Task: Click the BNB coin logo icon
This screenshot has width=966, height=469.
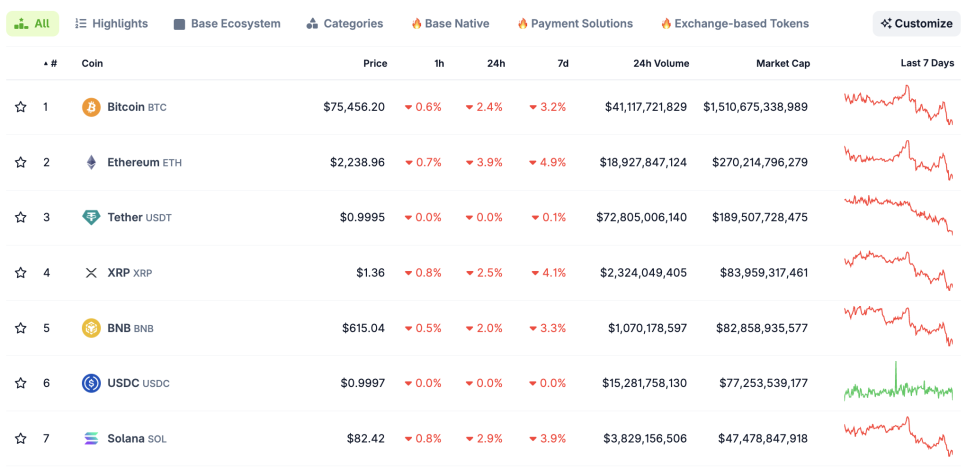Action: point(91,328)
